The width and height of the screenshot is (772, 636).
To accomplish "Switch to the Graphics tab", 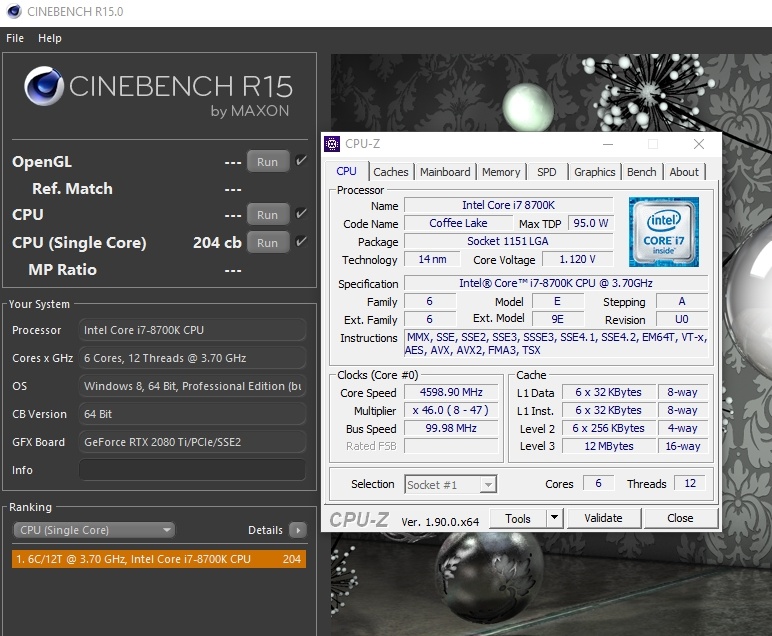I will tap(594, 172).
